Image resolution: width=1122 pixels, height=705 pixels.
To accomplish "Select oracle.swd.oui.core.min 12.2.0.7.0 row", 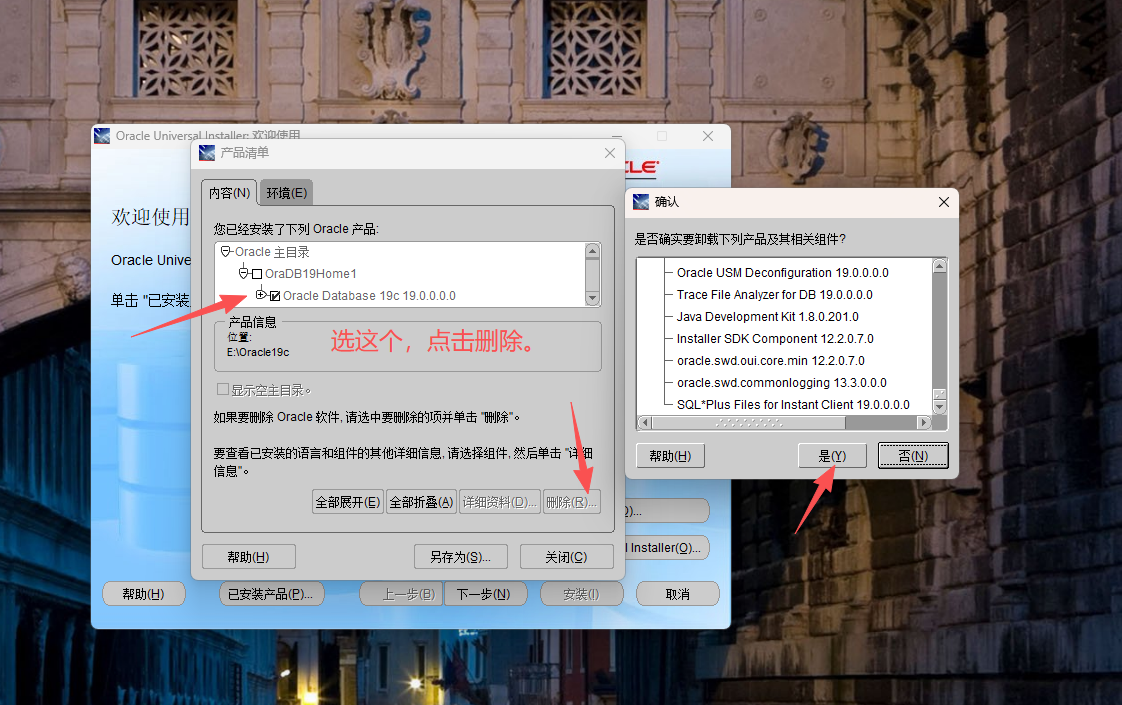I will 771,361.
